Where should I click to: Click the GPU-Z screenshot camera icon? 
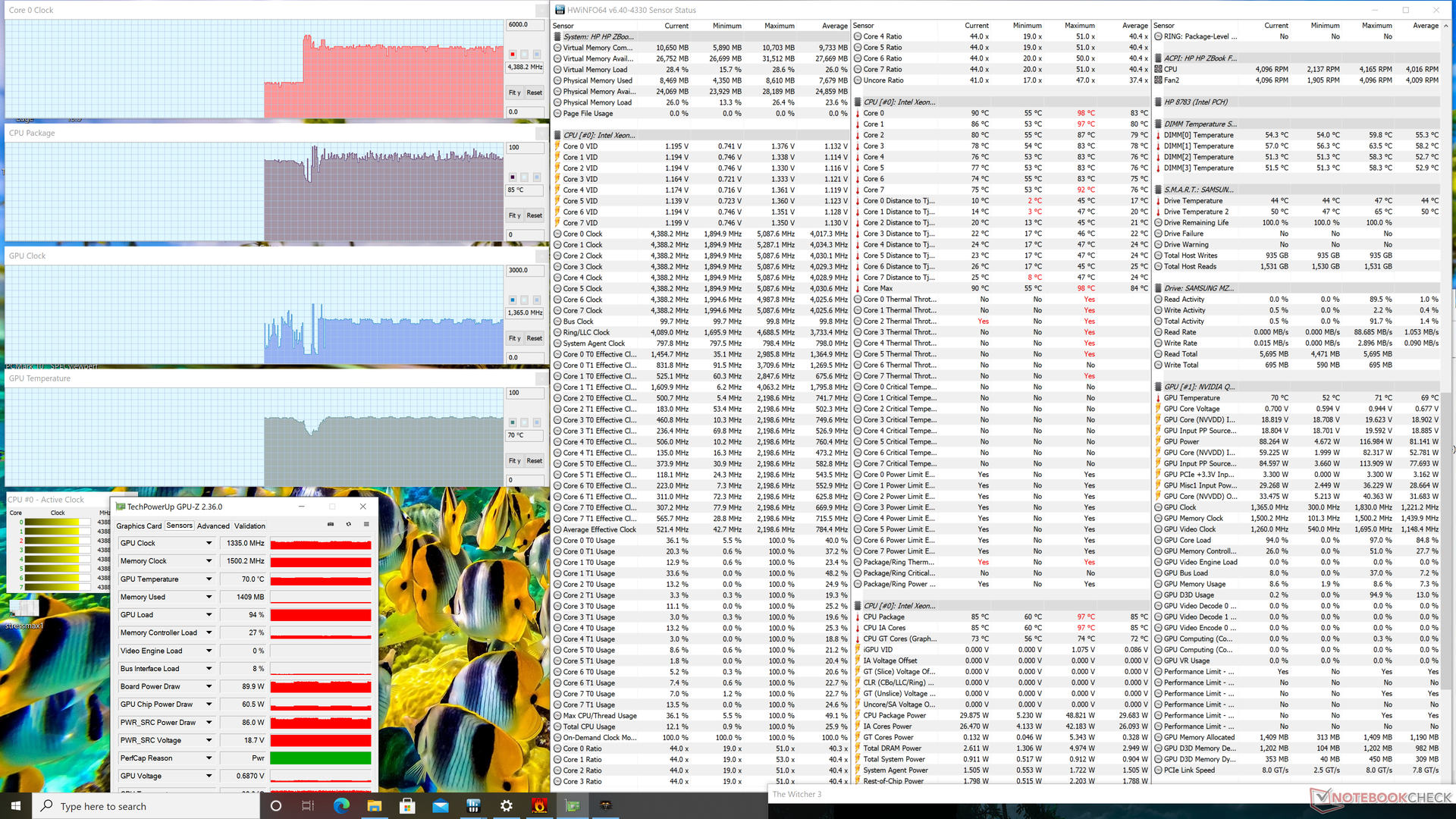tap(331, 524)
